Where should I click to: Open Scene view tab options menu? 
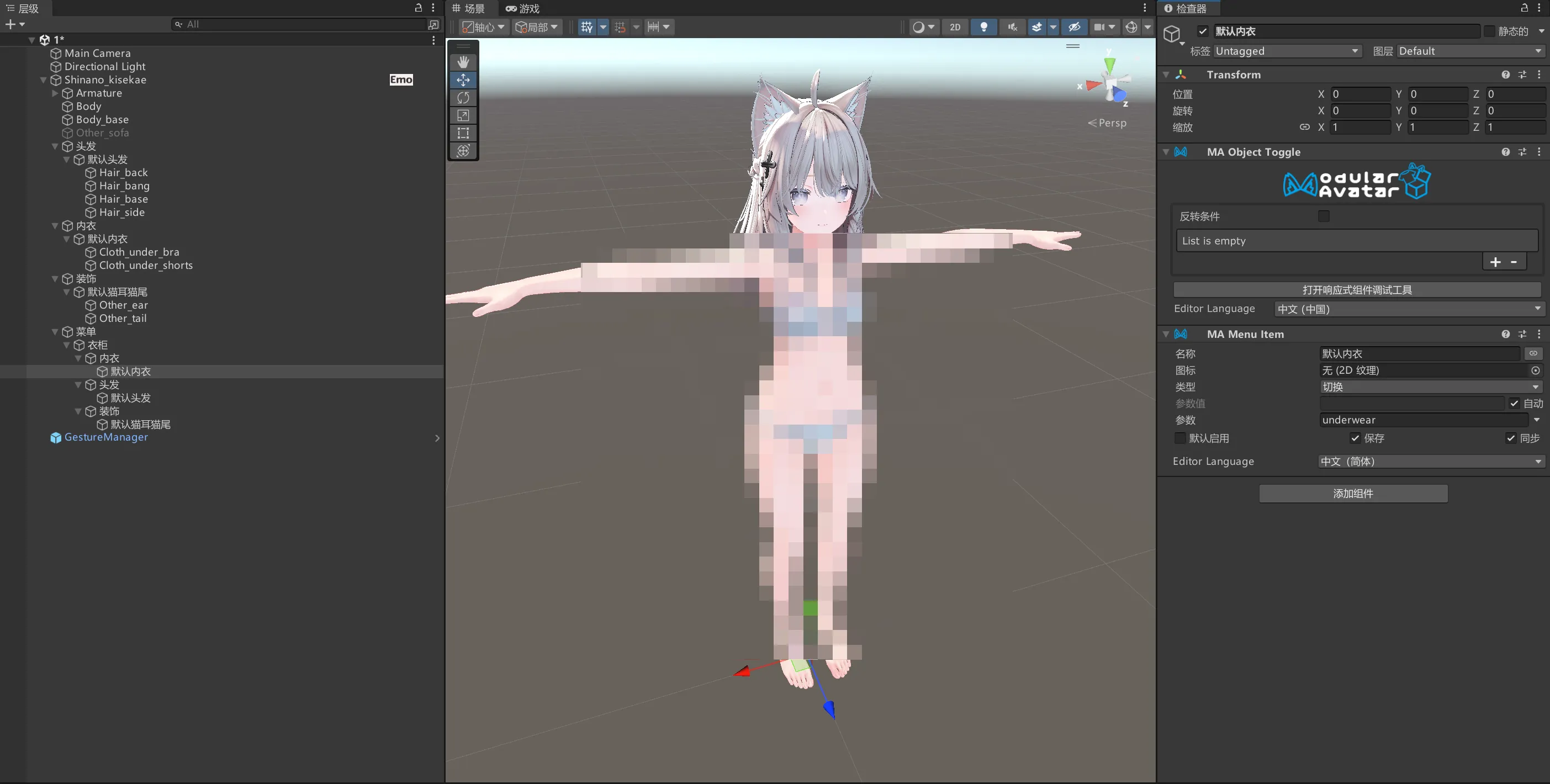pyautogui.click(x=1145, y=8)
